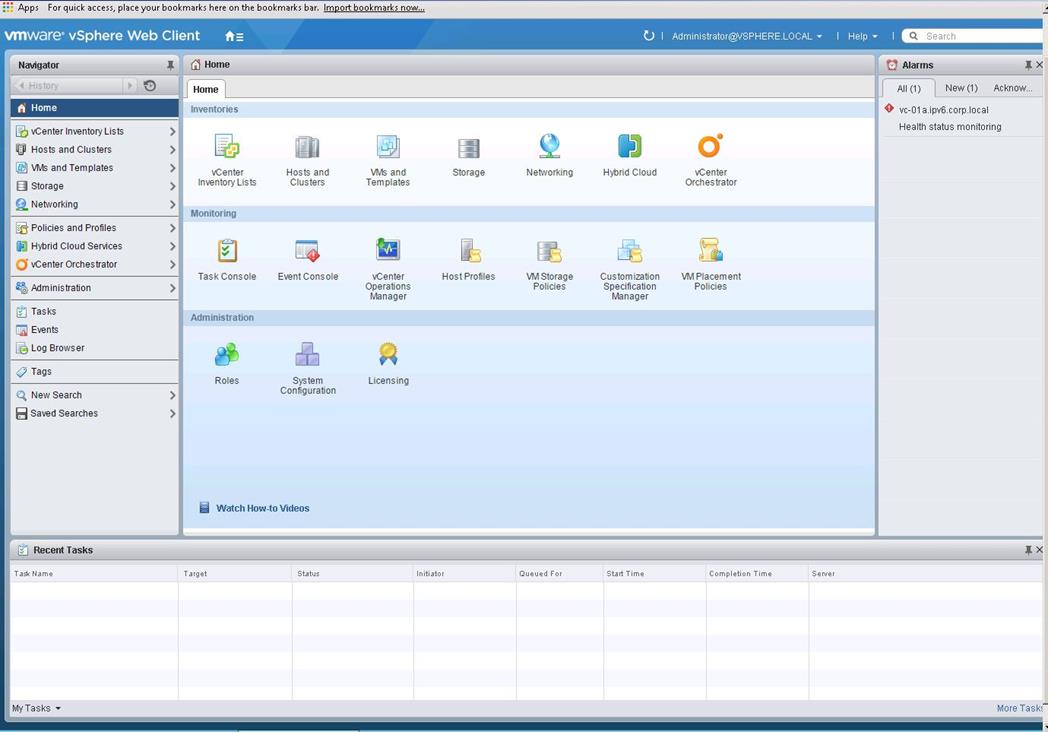This screenshot has width=1048, height=732.
Task: Sort by Task Name column header
Action: coord(94,574)
